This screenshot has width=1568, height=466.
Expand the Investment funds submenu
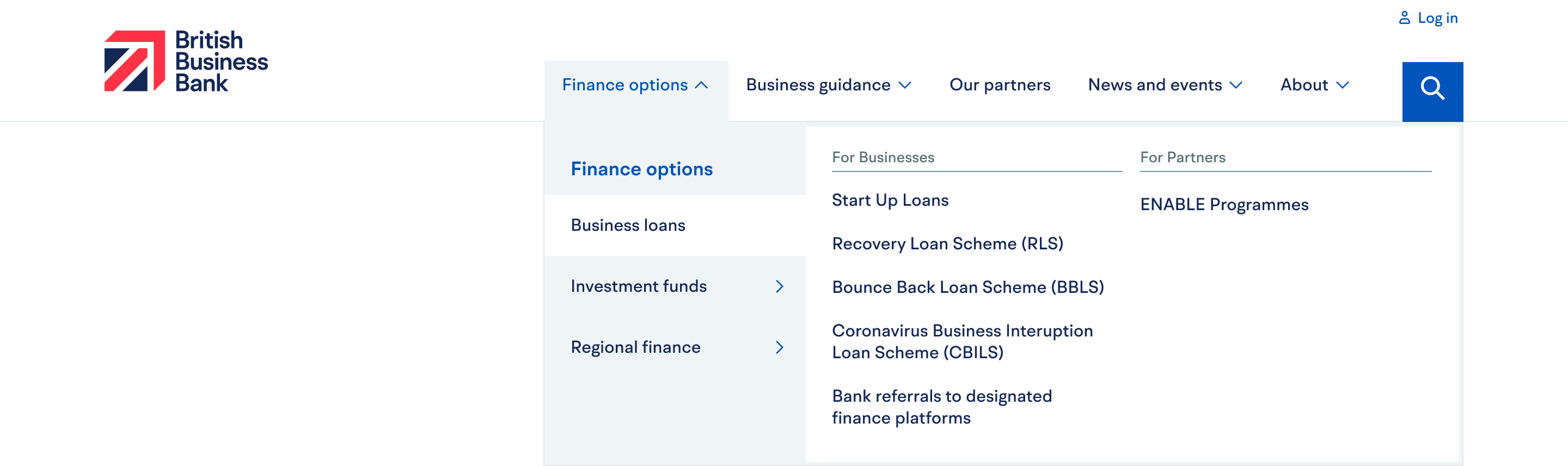639,286
